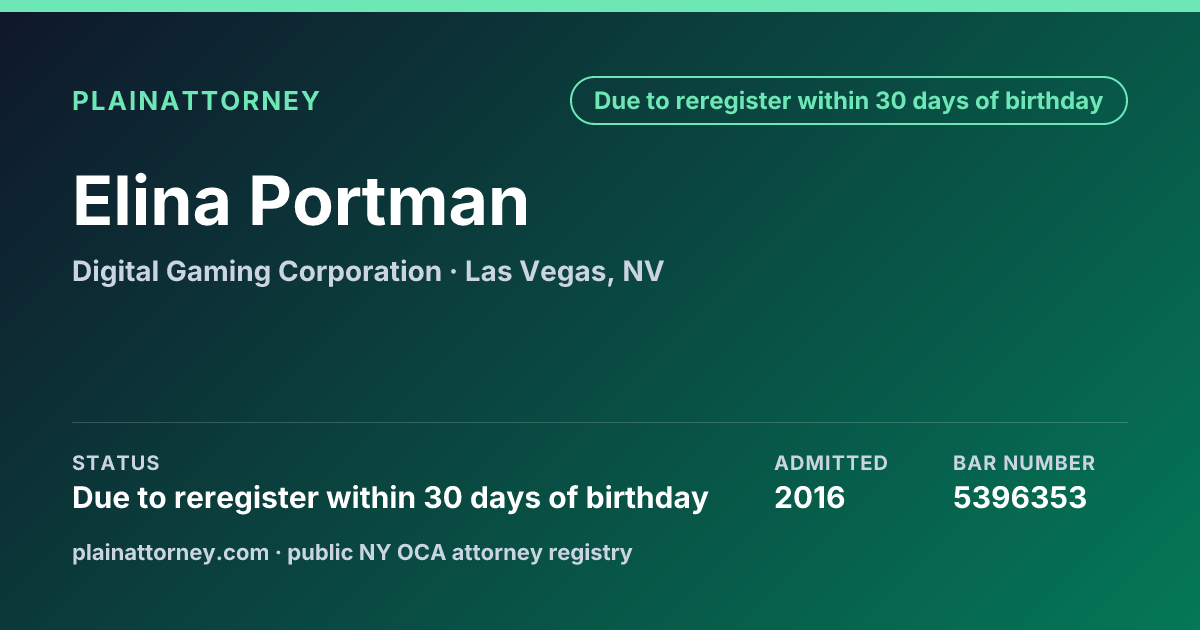Click Digital Gaming Corporation employer text
Image resolution: width=1200 pixels, height=630 pixels.
pyautogui.click(x=257, y=272)
